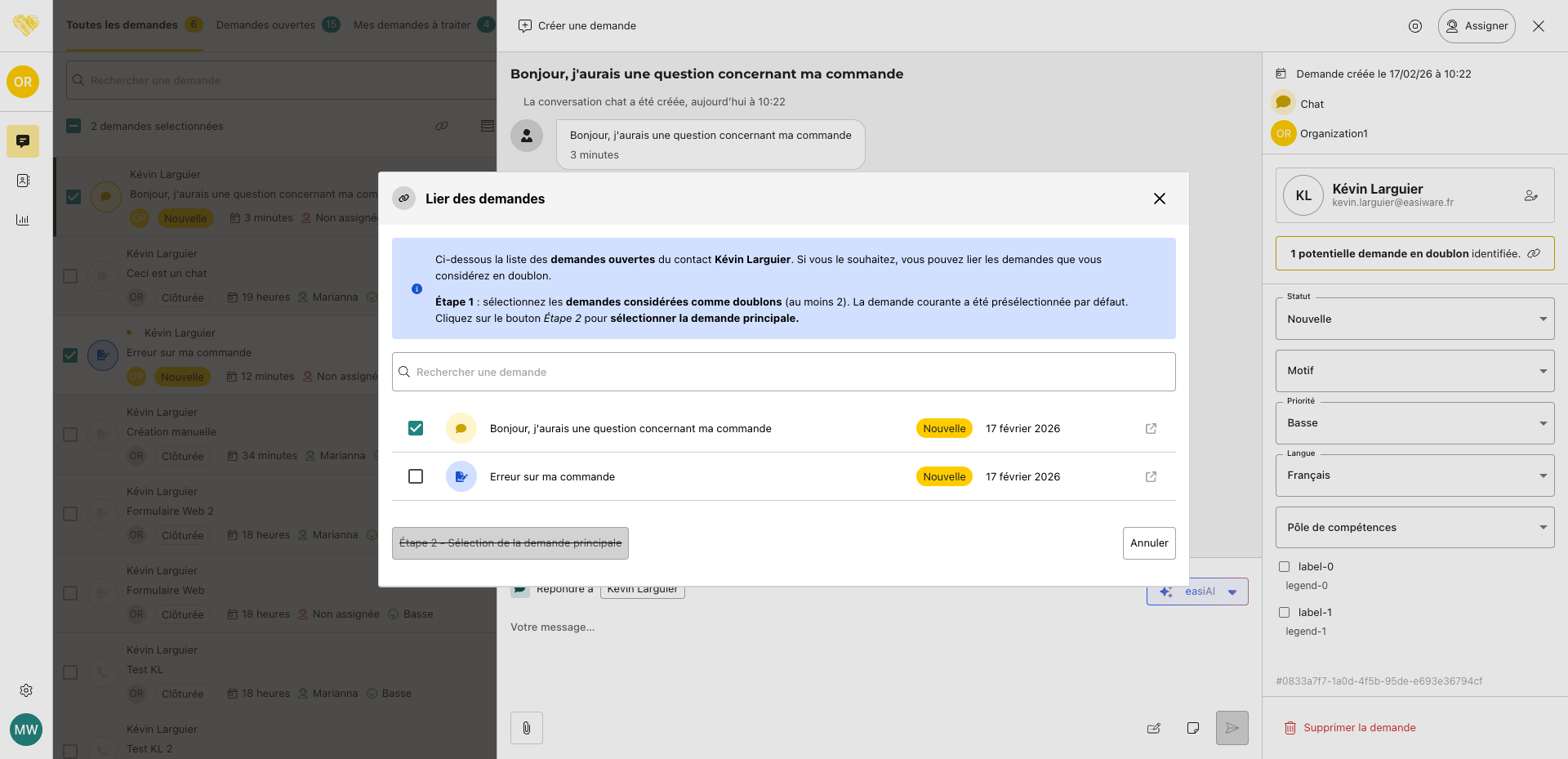This screenshot has height=759, width=1568.
Task: Open the Priorité dropdown
Action: (x=1414, y=423)
